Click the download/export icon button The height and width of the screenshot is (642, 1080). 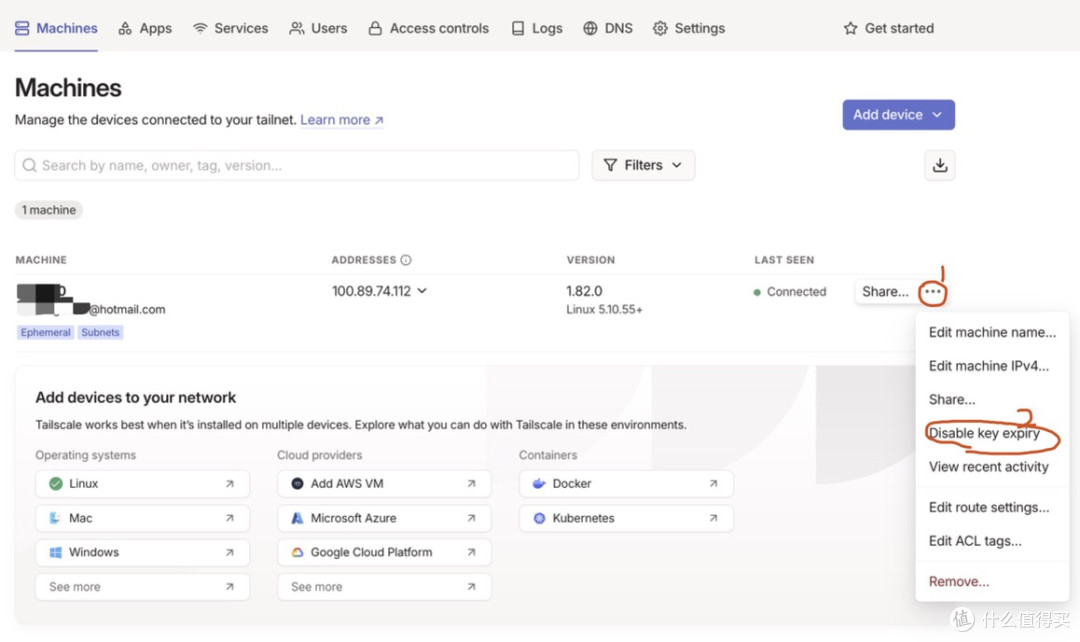pyautogui.click(x=939, y=165)
